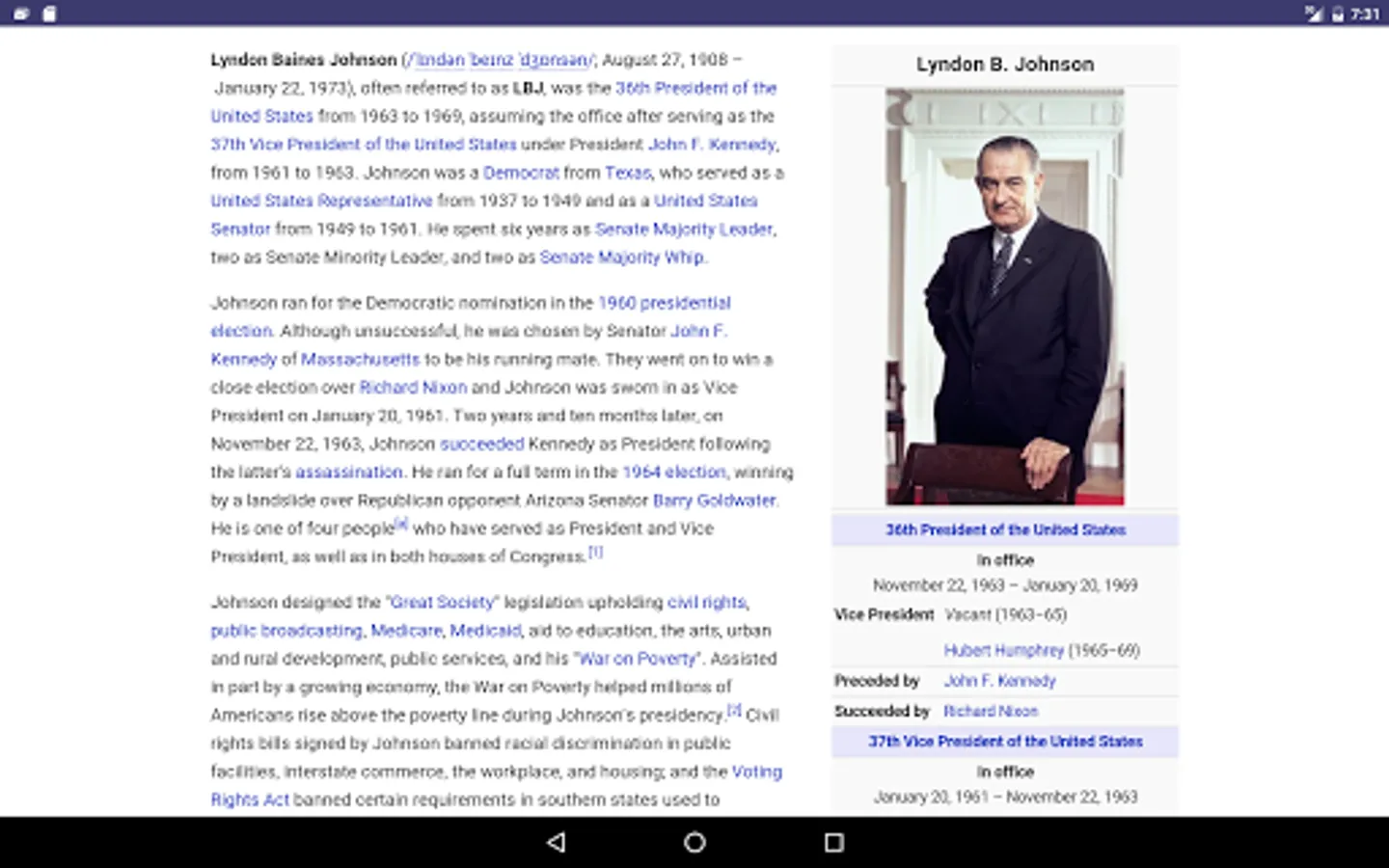Open the '36th President of the' link in the intro paragraph
Viewport: 1389px width, 868px height.
point(696,88)
